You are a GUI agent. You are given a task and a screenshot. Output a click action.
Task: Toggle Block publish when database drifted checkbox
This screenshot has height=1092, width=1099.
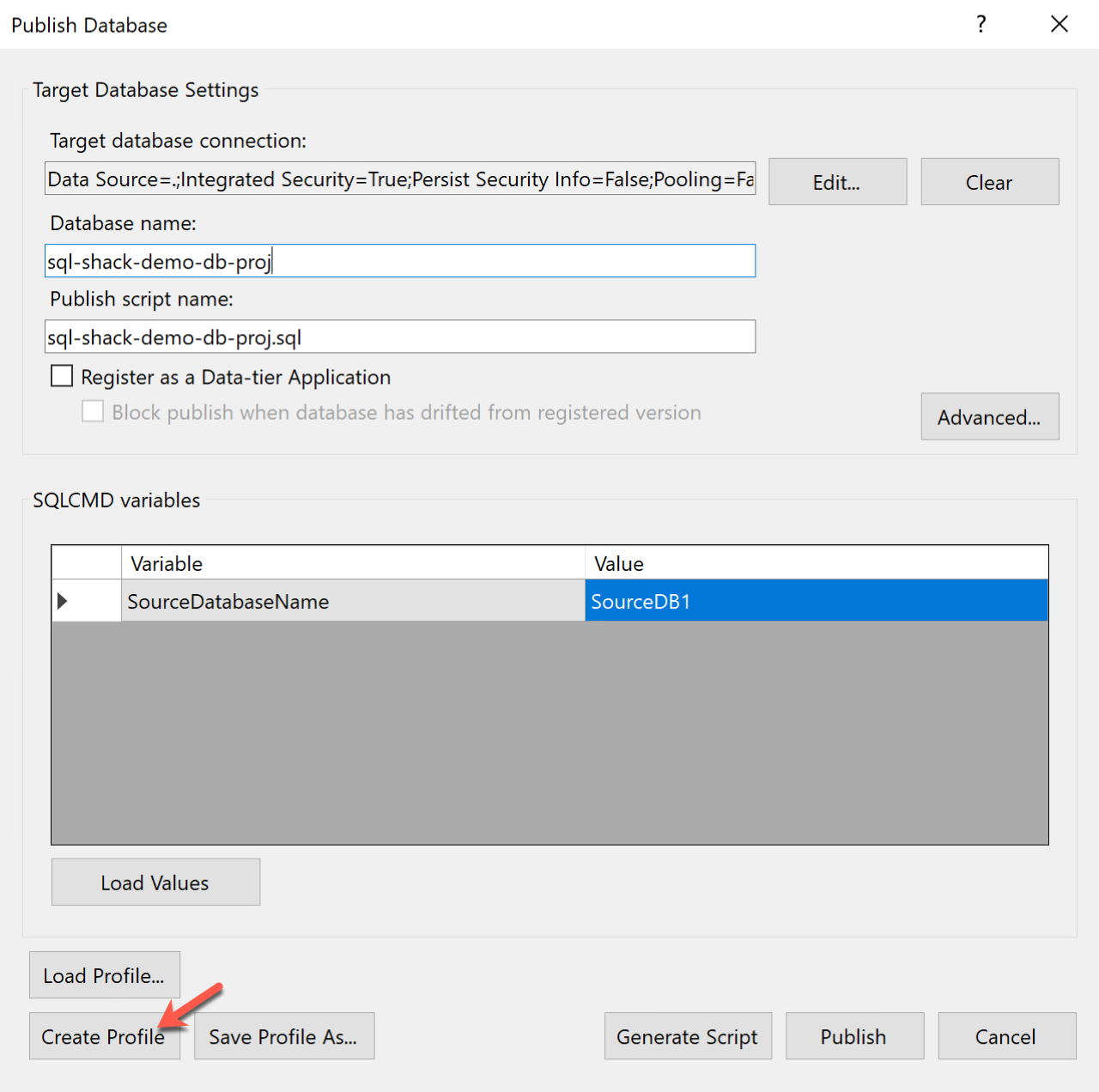pos(93,411)
